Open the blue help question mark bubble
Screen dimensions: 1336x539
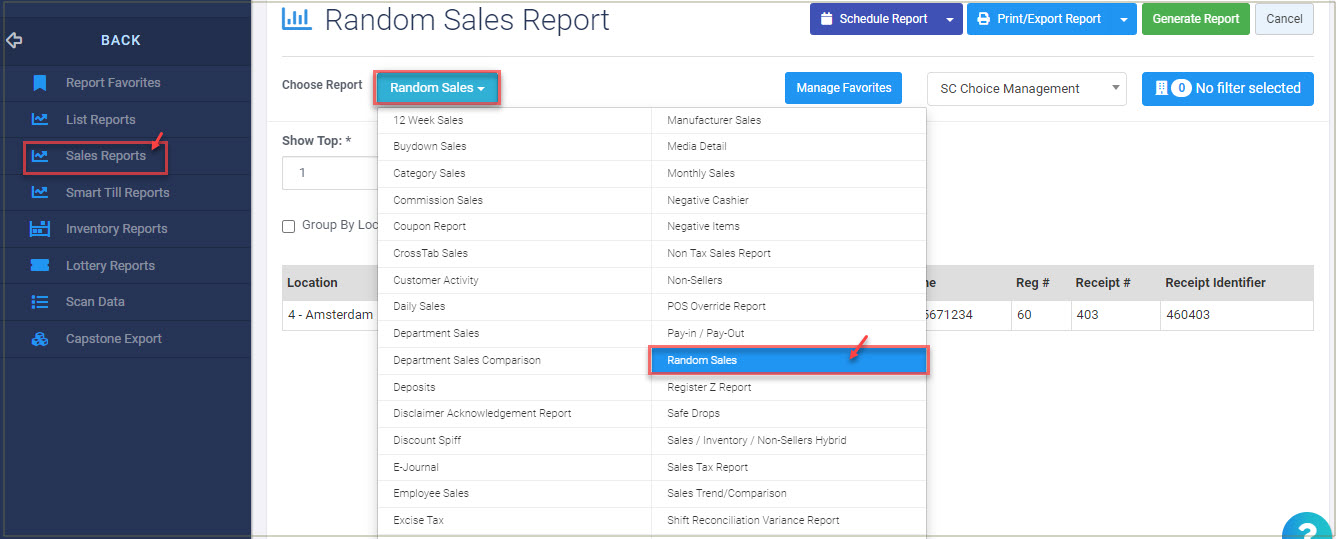[x=1307, y=527]
